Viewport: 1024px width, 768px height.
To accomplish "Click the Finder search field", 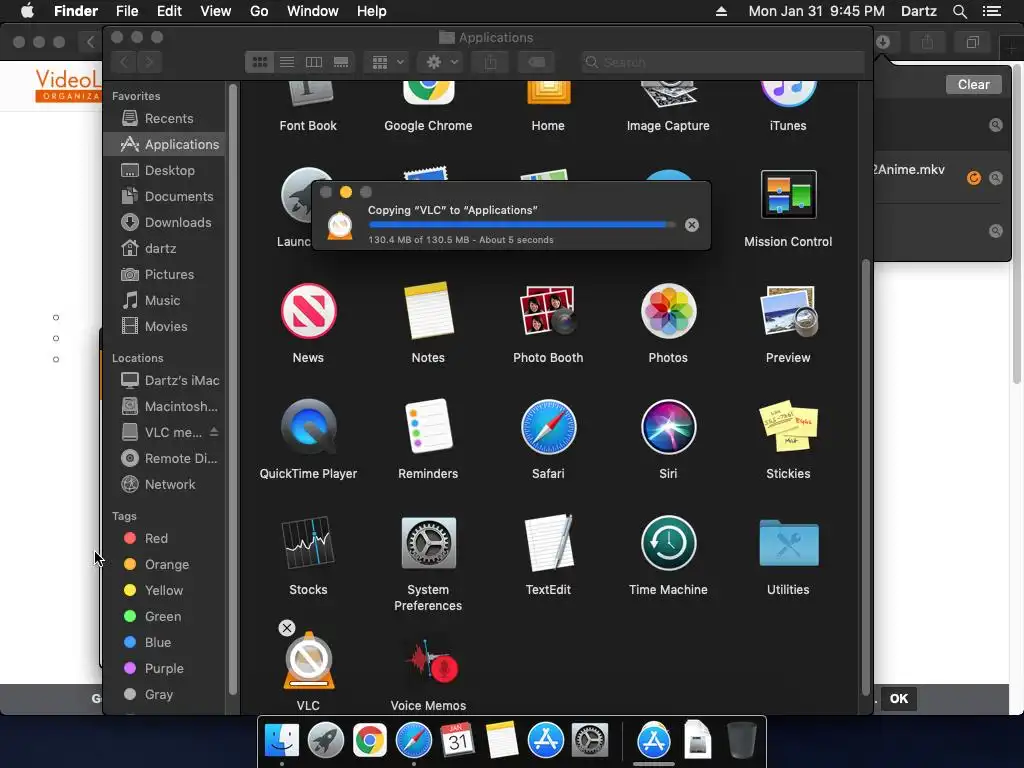I will (722, 62).
